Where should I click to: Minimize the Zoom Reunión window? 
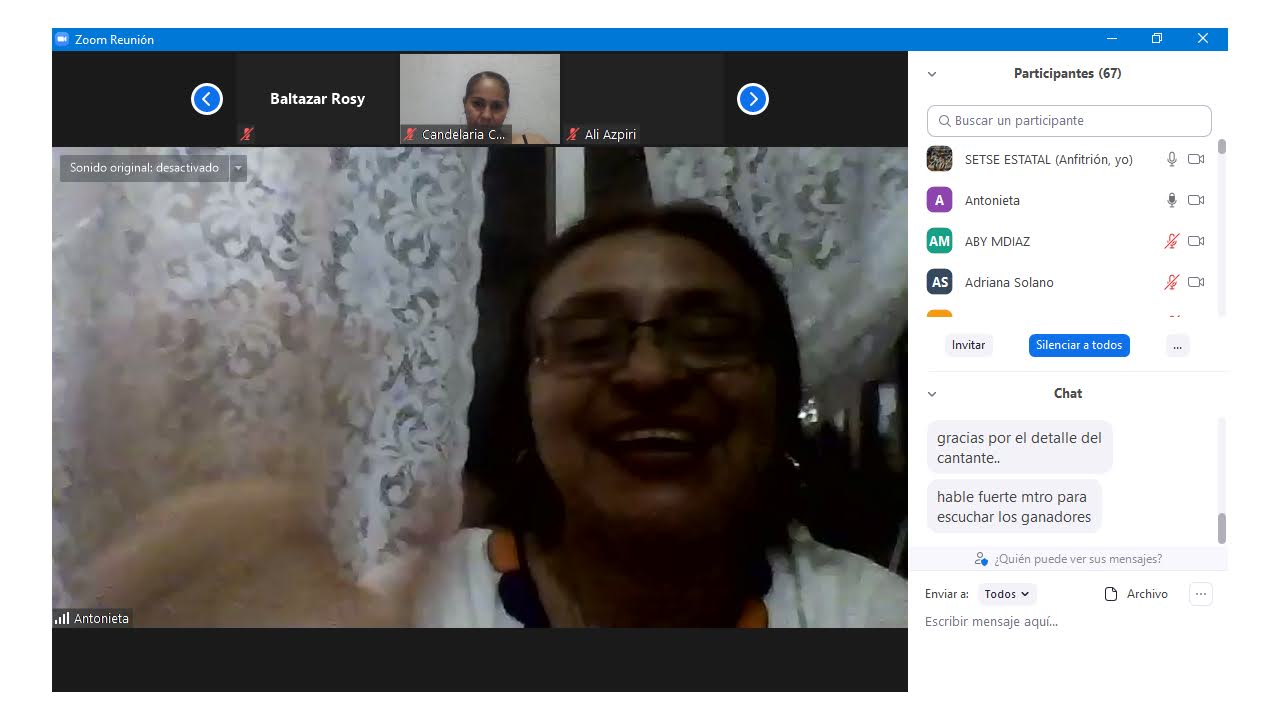click(x=1112, y=39)
